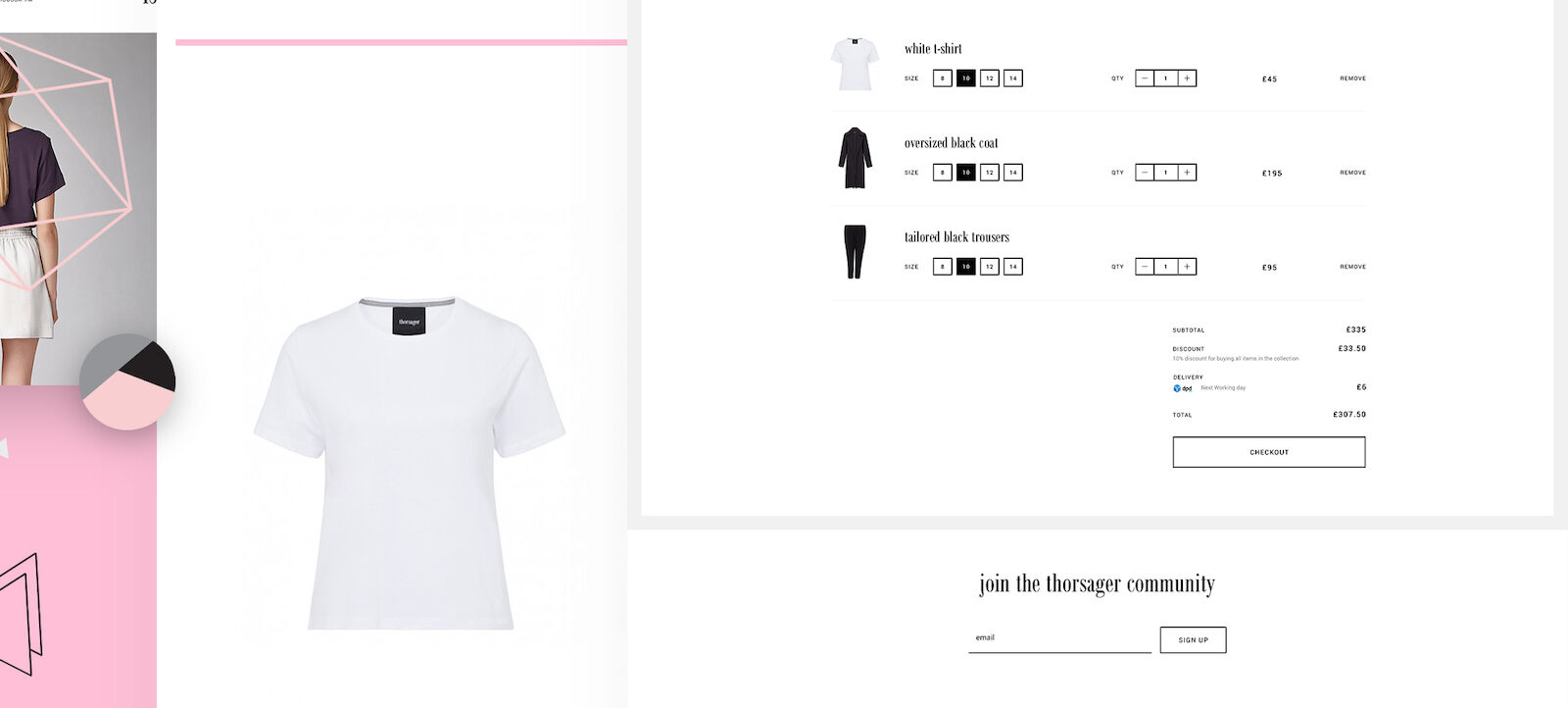Click the grey black pink color swatch circle
Image resolution: width=1568 pixels, height=708 pixels.
[127, 381]
